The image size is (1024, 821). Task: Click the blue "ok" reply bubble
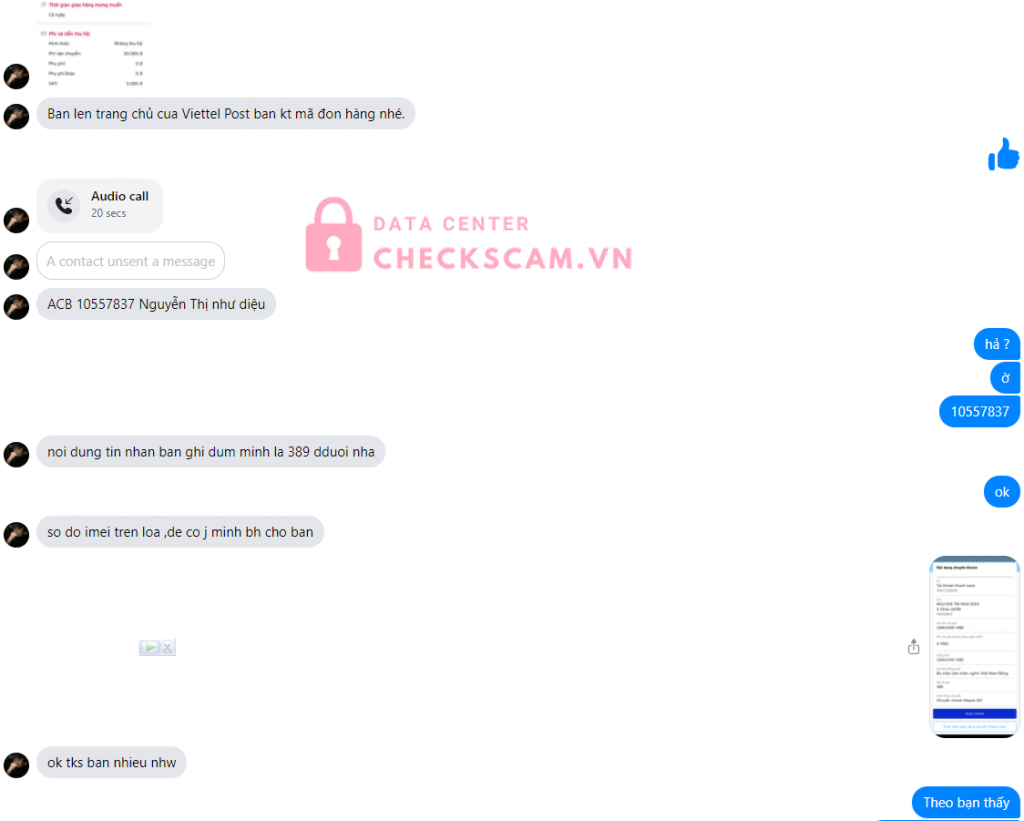point(1002,492)
